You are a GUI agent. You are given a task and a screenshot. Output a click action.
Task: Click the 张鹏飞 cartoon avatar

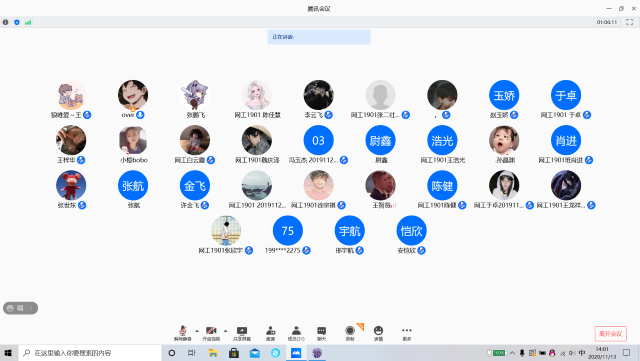(195, 95)
